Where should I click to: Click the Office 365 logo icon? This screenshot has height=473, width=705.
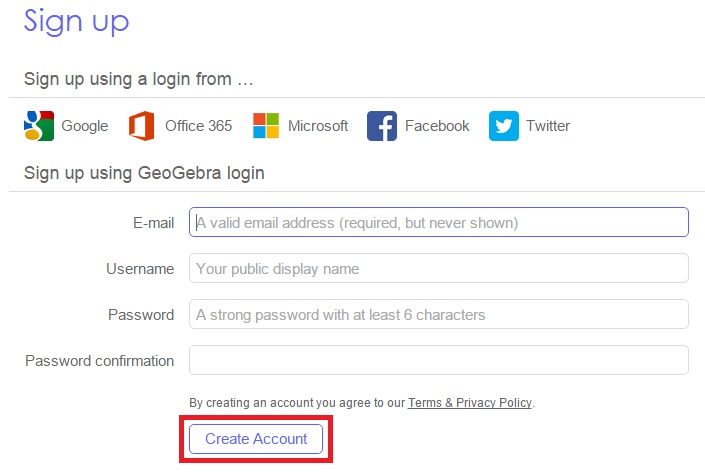(142, 126)
